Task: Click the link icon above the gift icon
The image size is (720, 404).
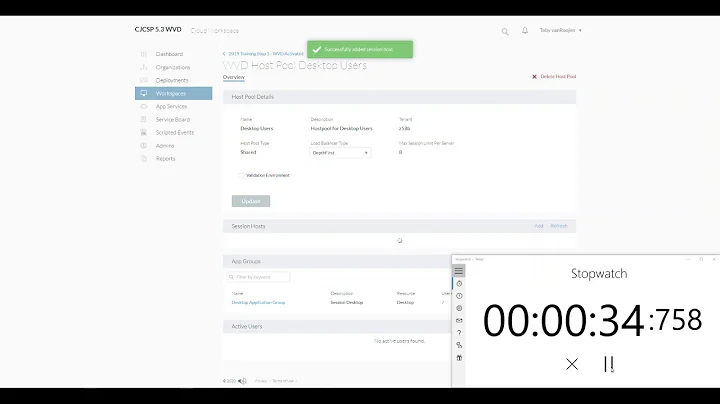Action: [459, 345]
